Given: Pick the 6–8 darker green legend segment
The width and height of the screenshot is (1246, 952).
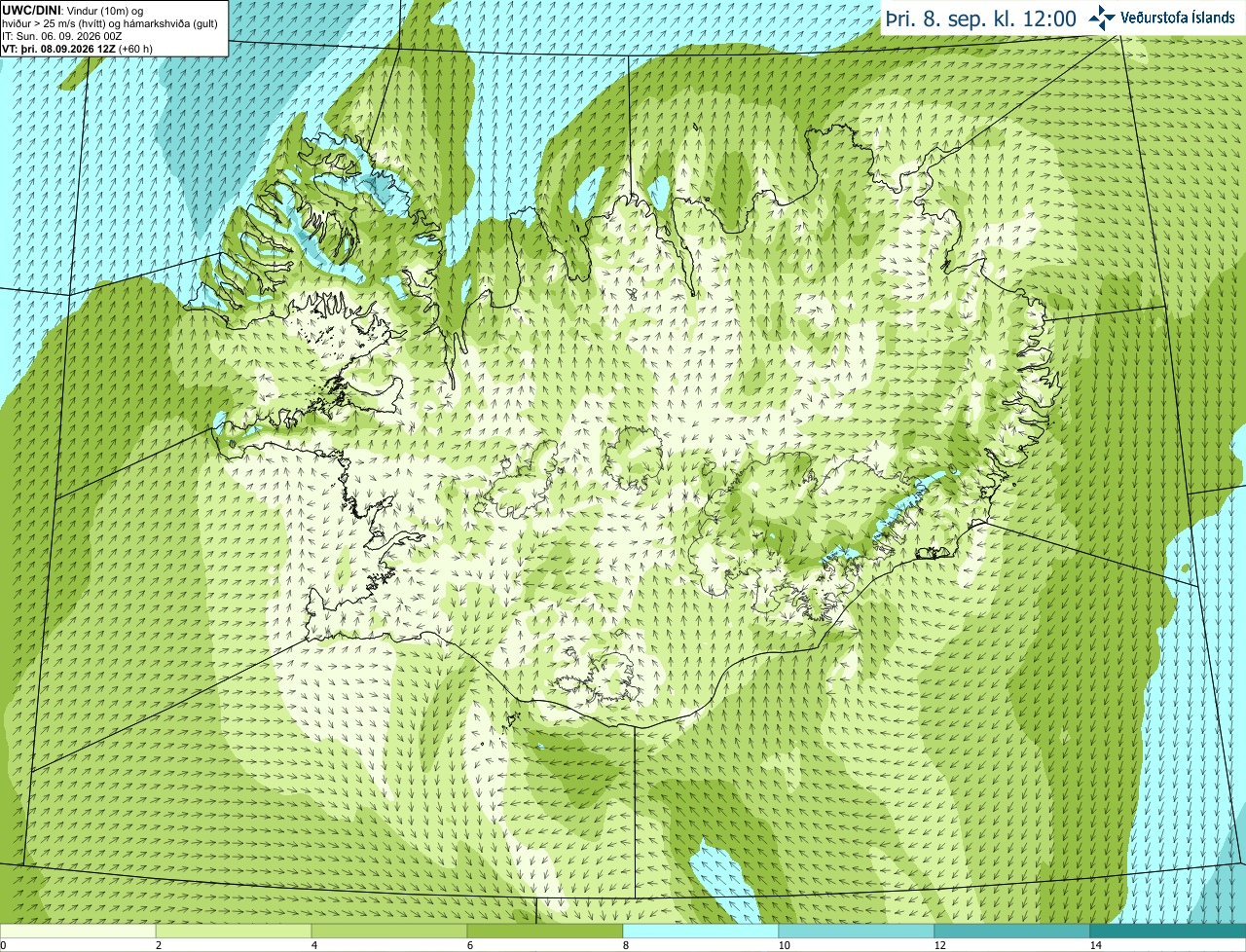Looking at the screenshot, I should point(545,931).
